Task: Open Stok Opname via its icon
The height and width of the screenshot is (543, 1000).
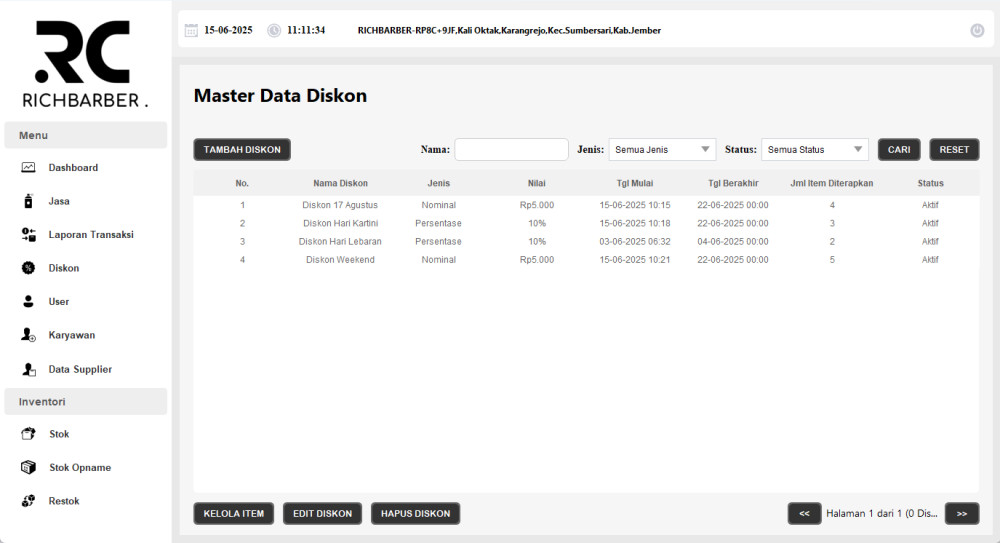Action: coord(29,467)
